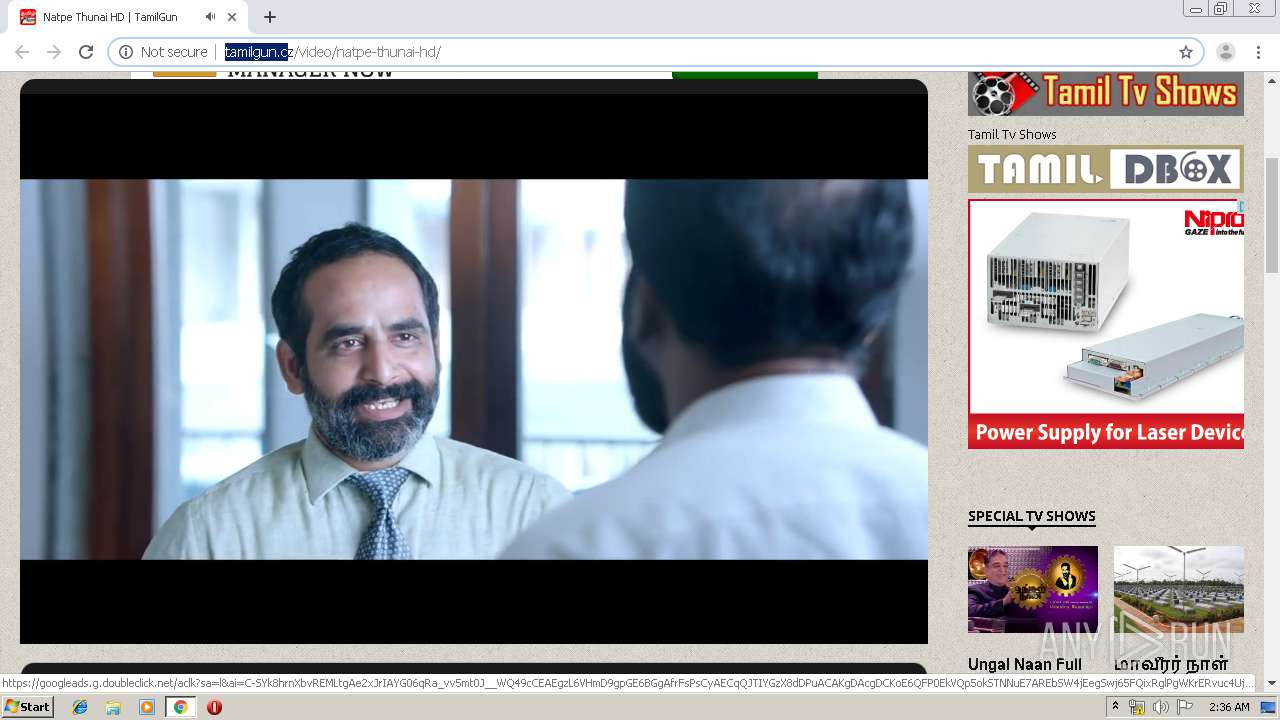Click the Not secure site info icon

(126, 52)
